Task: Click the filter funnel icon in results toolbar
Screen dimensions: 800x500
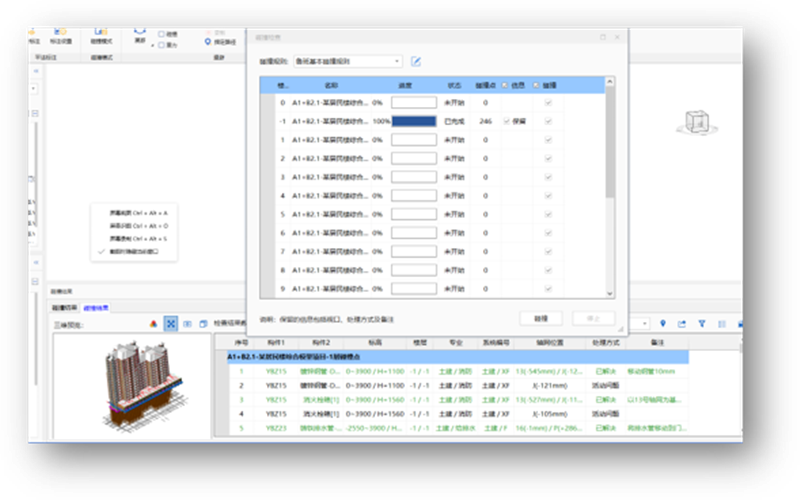Action: coord(702,323)
